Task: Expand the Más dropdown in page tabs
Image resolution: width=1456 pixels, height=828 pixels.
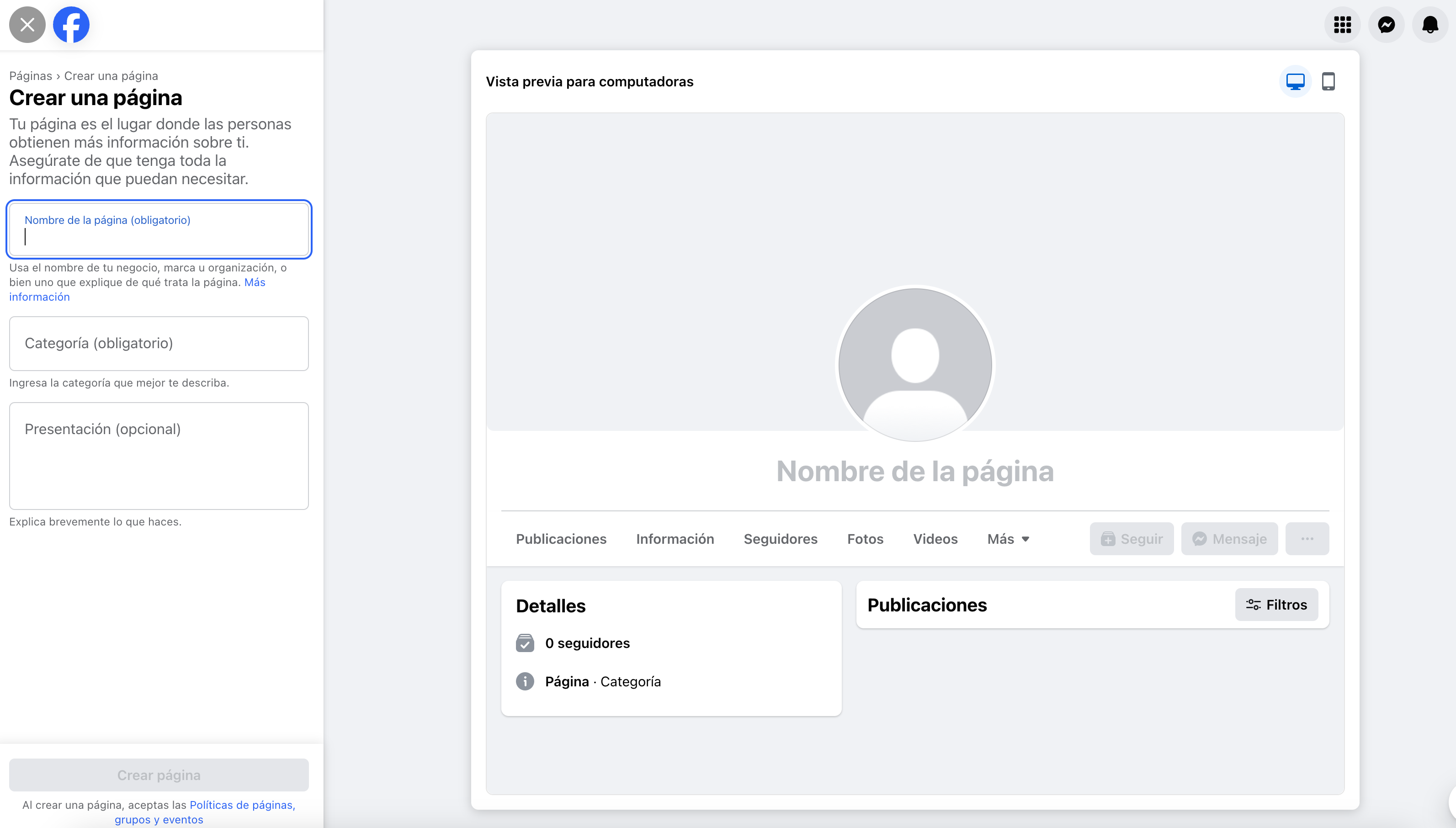Action: [x=1008, y=539]
